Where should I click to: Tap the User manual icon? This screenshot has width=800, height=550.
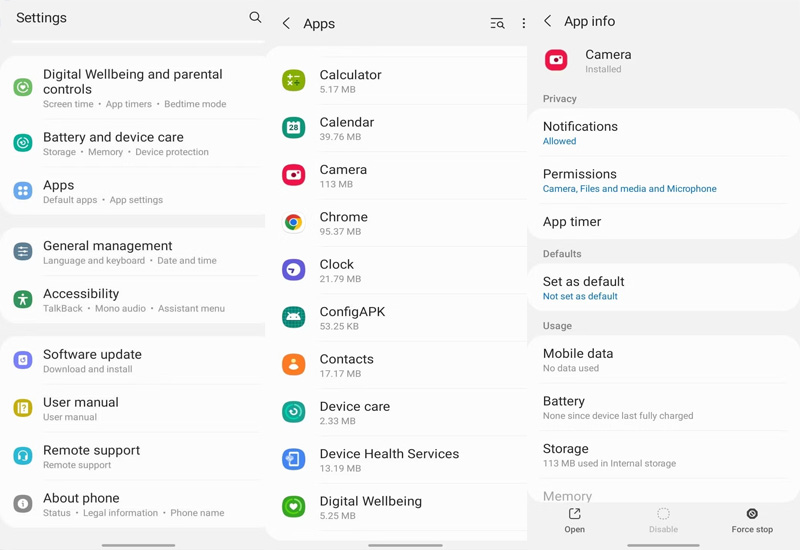click(x=23, y=408)
